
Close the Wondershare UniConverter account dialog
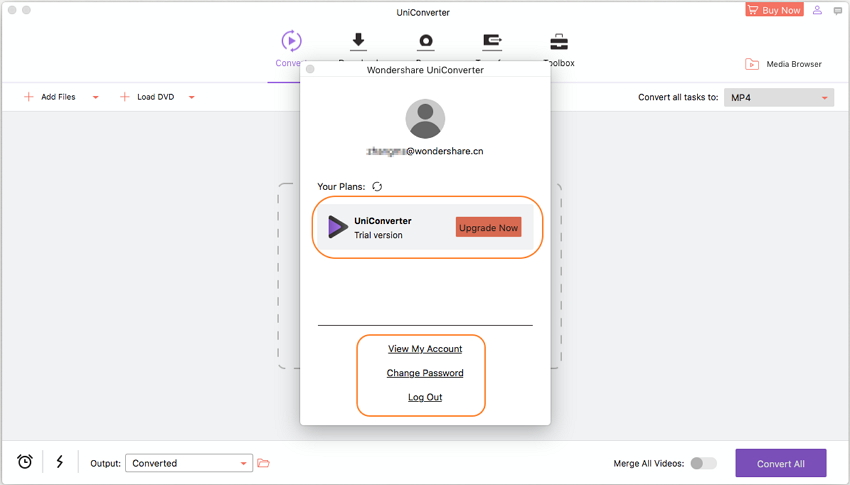pyautogui.click(x=310, y=69)
